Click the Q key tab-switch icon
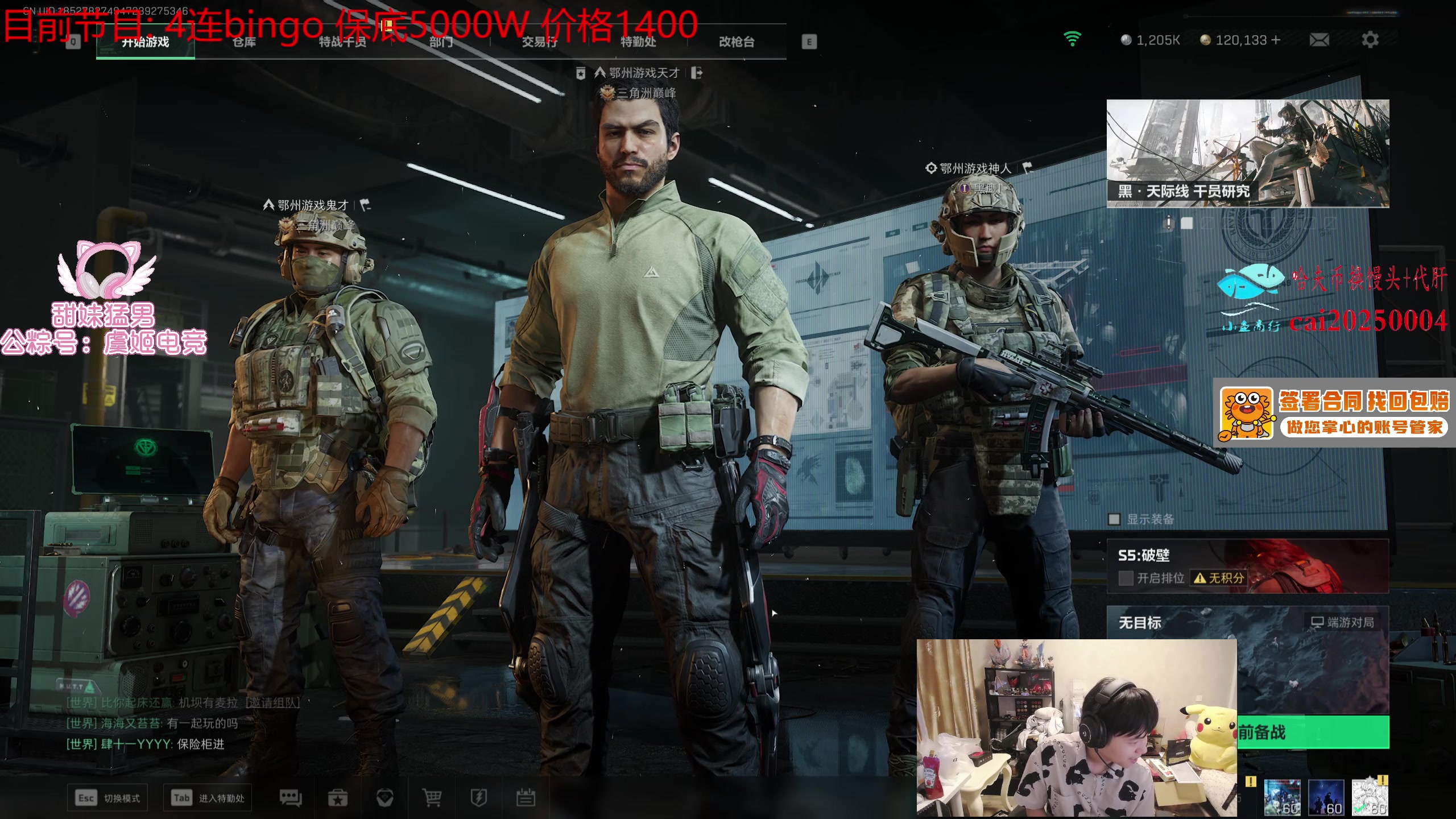Image resolution: width=1456 pixels, height=819 pixels. [x=73, y=42]
